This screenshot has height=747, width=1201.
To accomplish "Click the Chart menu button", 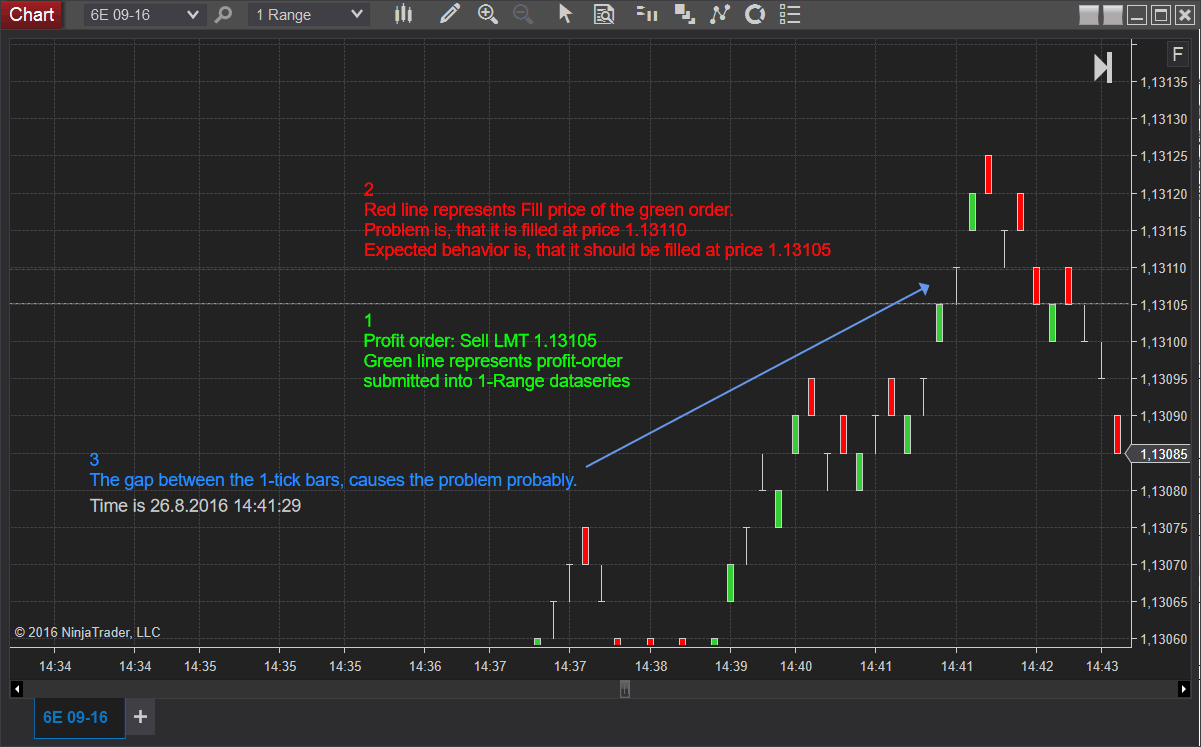I will click(x=32, y=14).
